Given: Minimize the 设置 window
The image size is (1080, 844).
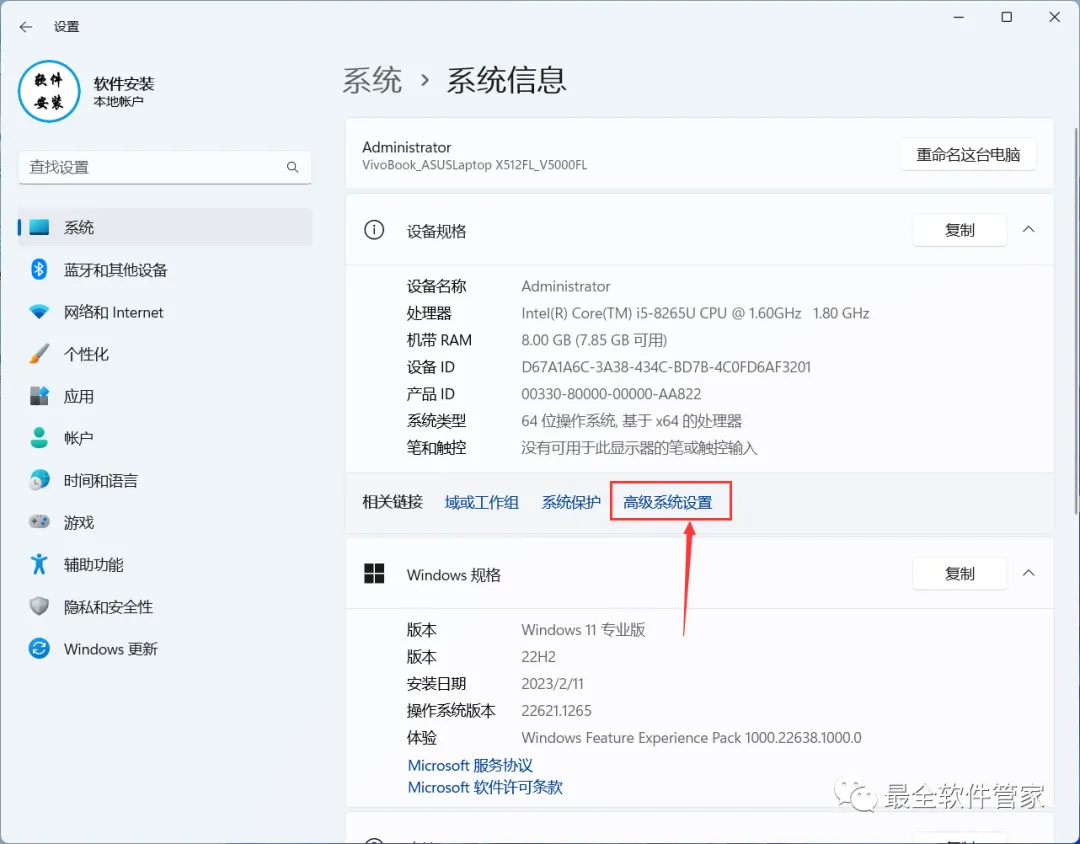Looking at the screenshot, I should 958,17.
